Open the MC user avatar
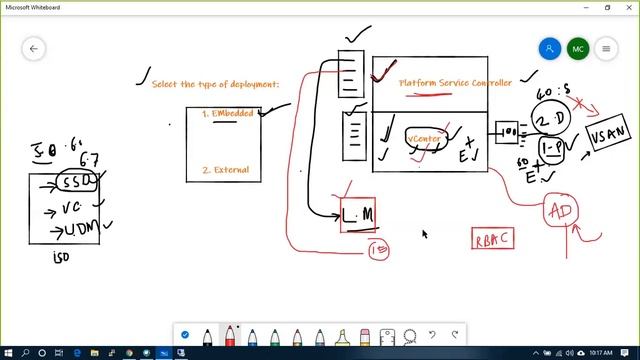This screenshot has width=640, height=360. tap(578, 49)
